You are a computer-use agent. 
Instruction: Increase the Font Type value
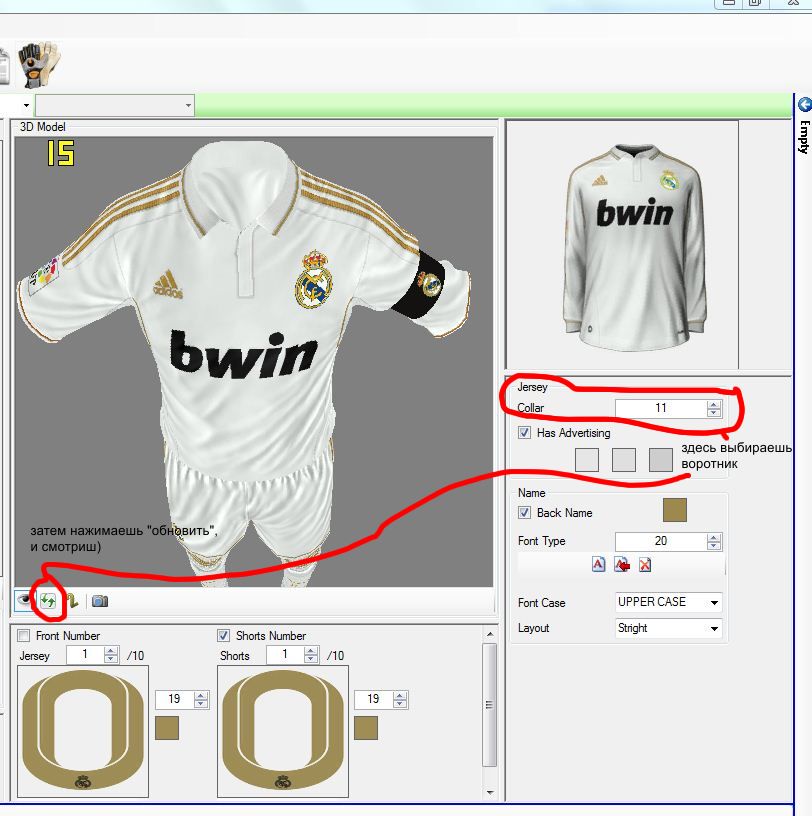714,537
